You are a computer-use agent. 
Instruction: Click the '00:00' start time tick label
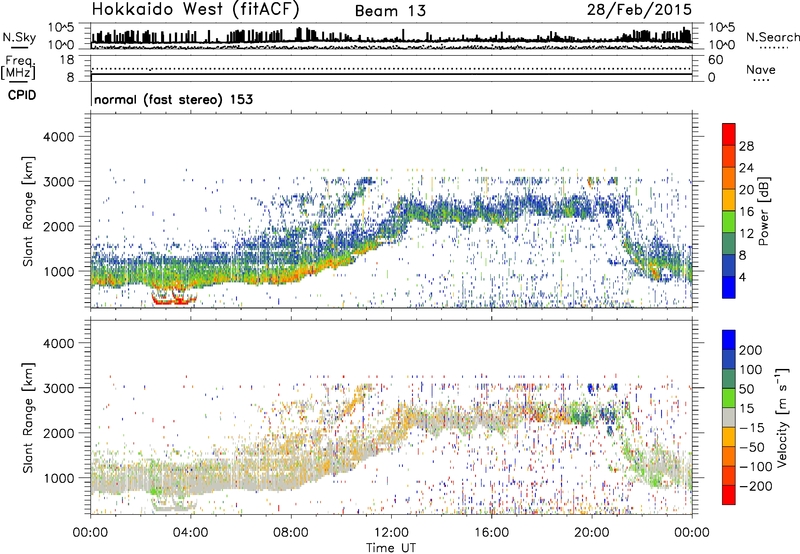point(90,533)
